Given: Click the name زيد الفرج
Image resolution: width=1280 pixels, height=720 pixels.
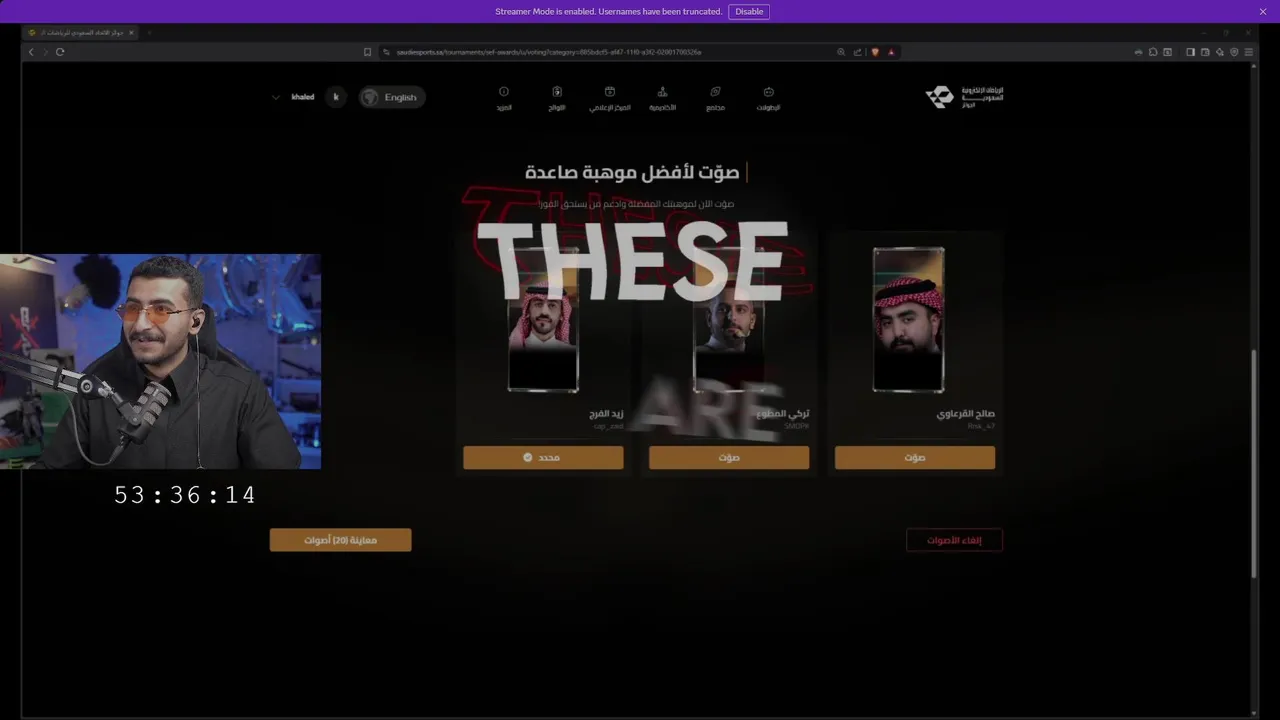Looking at the screenshot, I should click(606, 413).
